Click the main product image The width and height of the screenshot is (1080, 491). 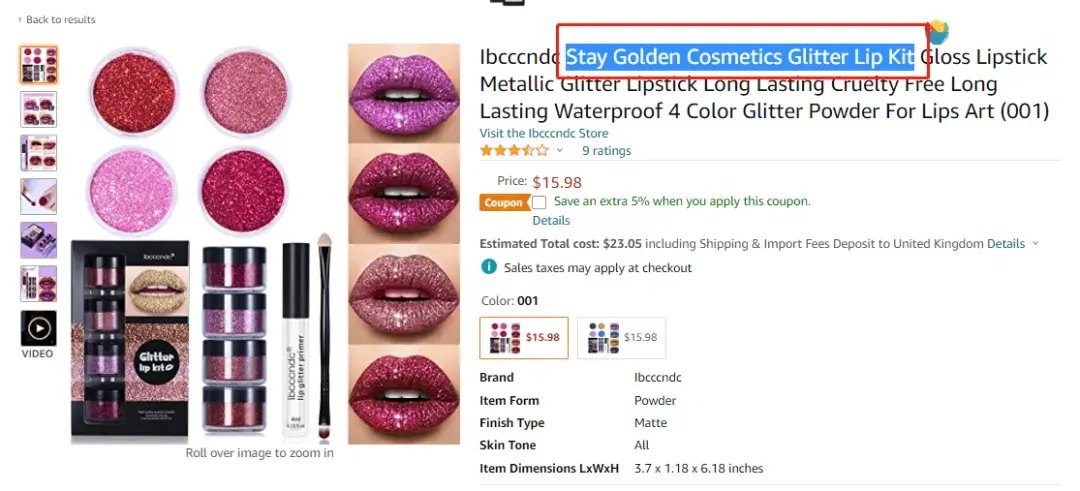tap(265, 243)
